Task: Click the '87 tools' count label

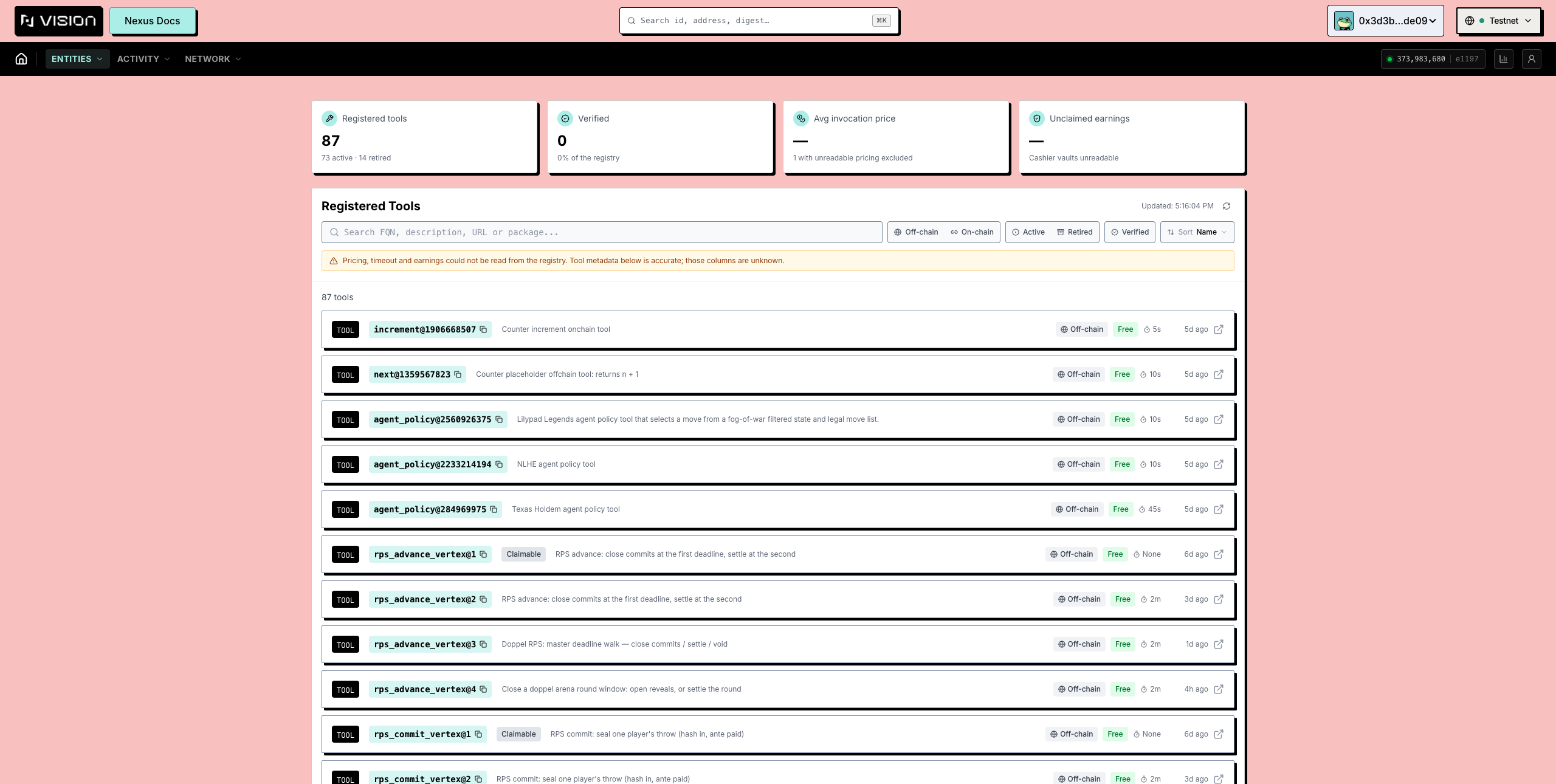Action: [x=337, y=297]
